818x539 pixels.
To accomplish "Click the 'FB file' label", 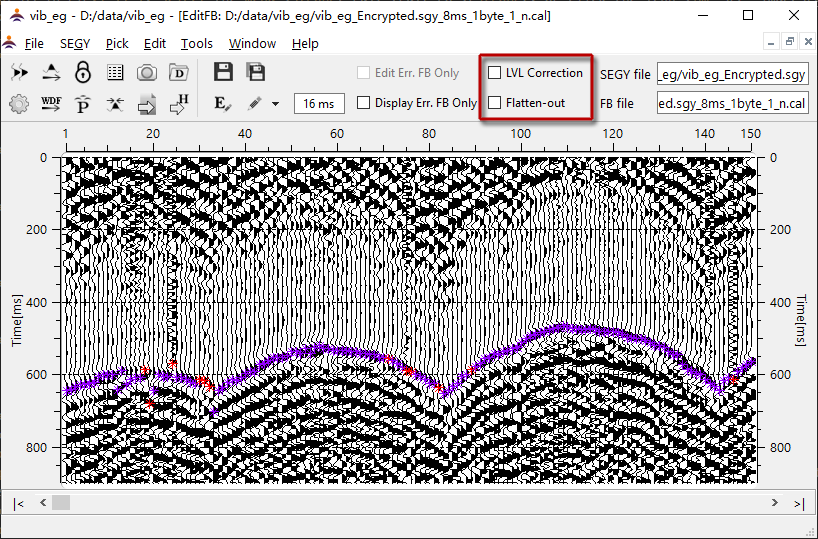I will 617,103.
